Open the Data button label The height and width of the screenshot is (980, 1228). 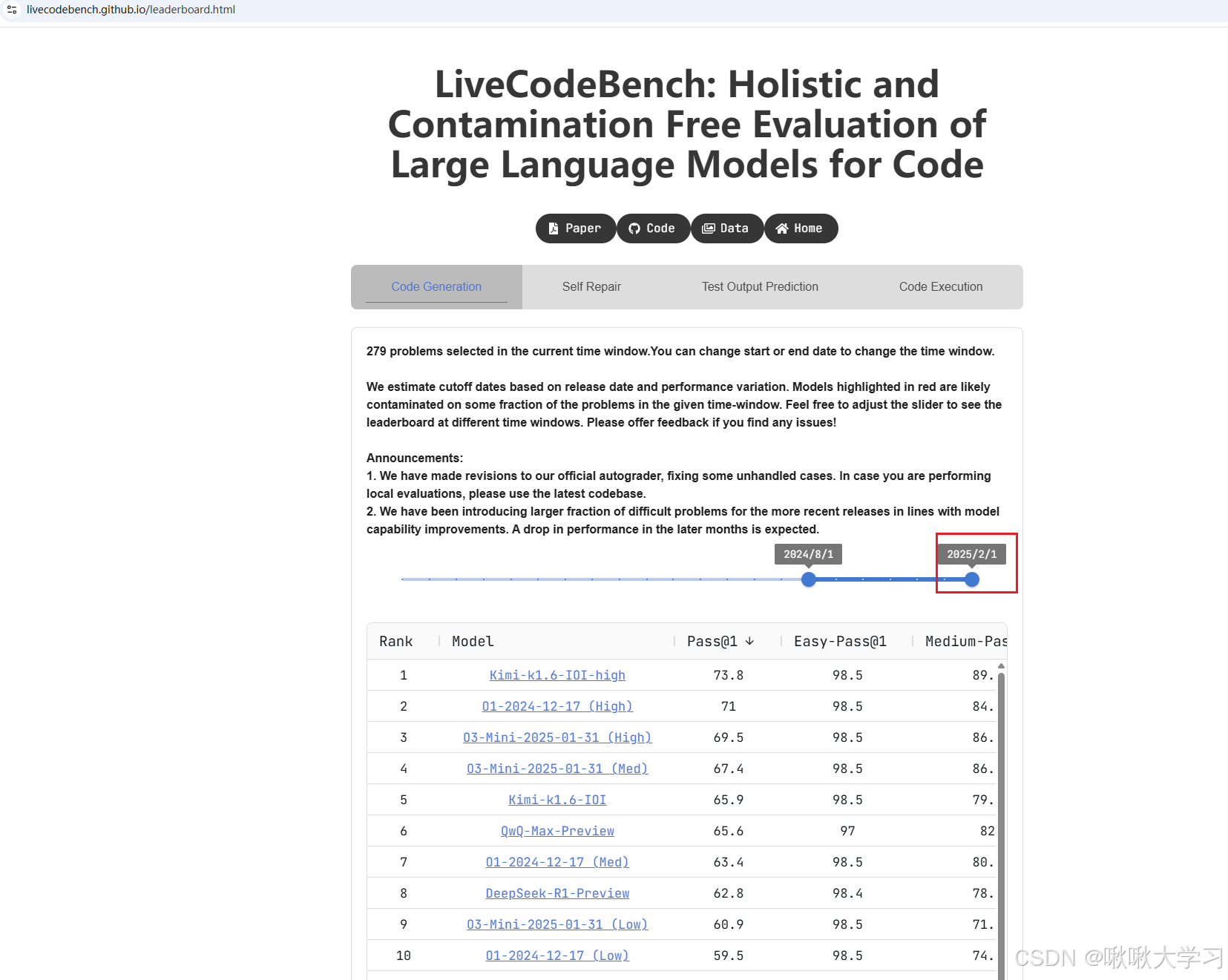(x=735, y=228)
